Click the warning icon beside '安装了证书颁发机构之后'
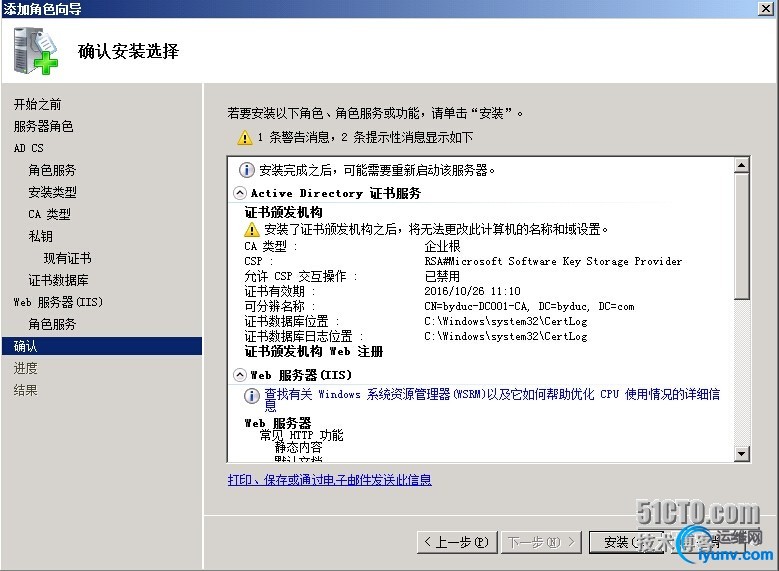The image size is (779, 571). pyautogui.click(x=252, y=230)
